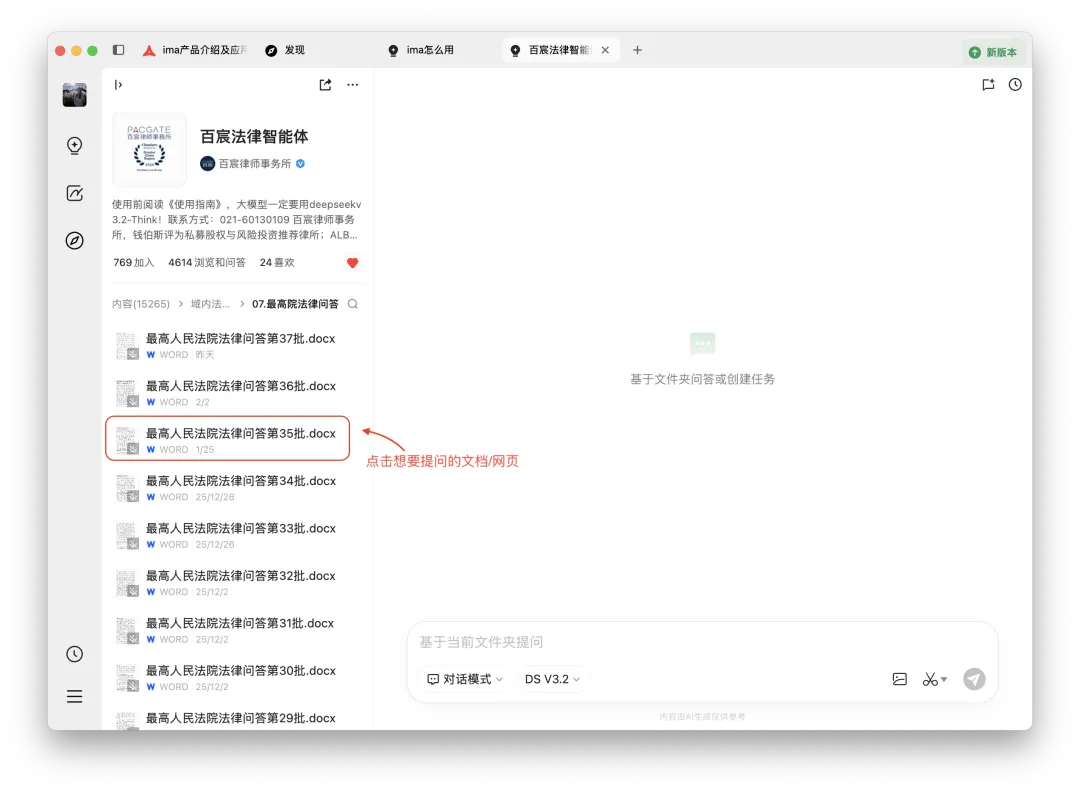
Task: Switch to the 发现 tab
Action: [285, 50]
